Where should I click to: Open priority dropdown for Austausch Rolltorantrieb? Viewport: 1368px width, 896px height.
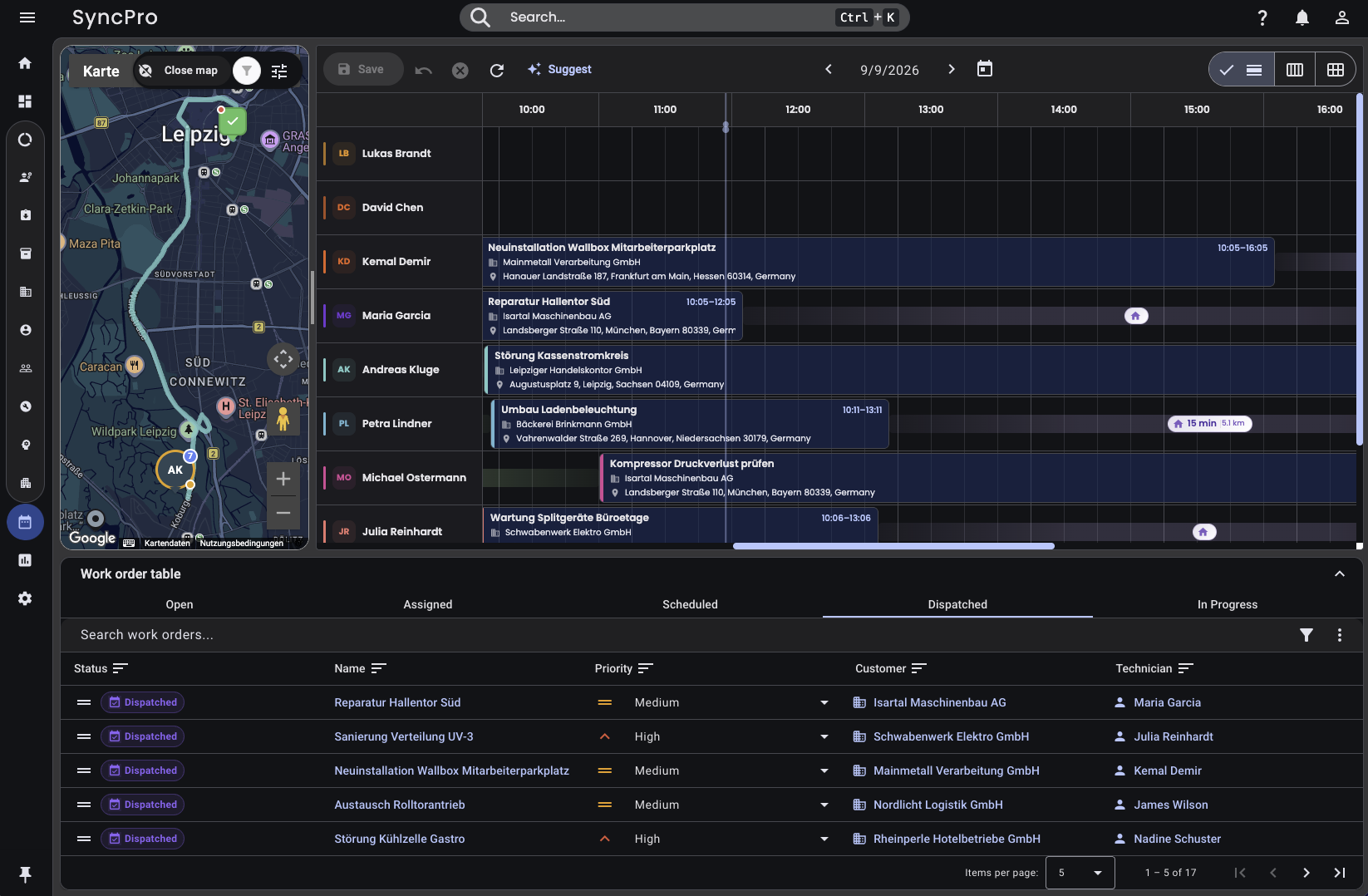[824, 805]
